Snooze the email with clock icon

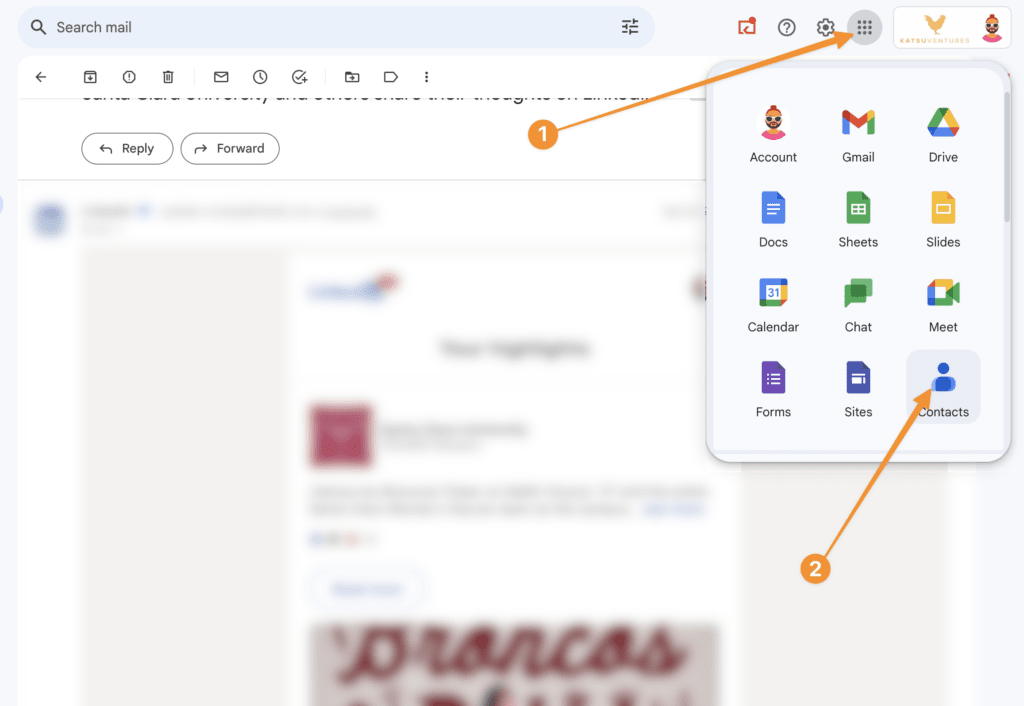[260, 77]
